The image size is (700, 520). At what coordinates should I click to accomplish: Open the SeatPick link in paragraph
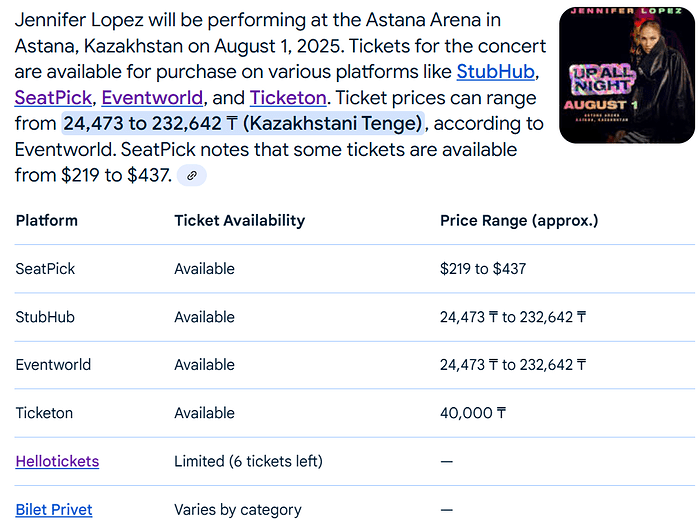pyautogui.click(x=53, y=98)
